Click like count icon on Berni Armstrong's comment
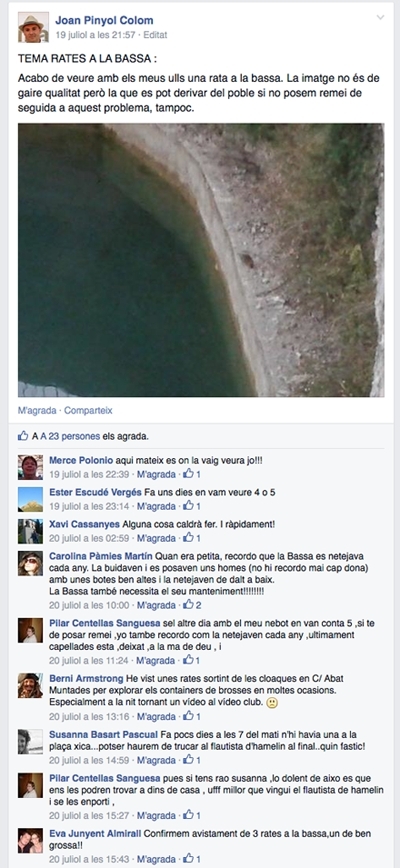The height and width of the screenshot is (868, 400). (x=189, y=716)
